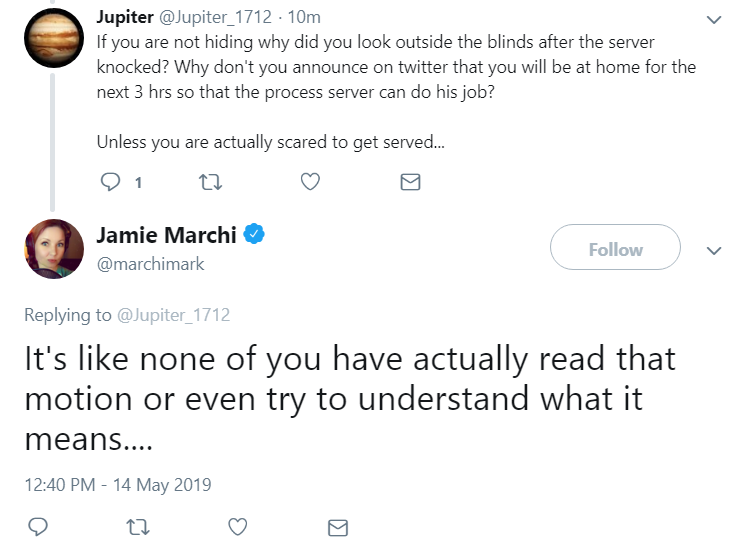Open Jupiter's profile picture
This screenshot has height=545, width=740.
53,37
